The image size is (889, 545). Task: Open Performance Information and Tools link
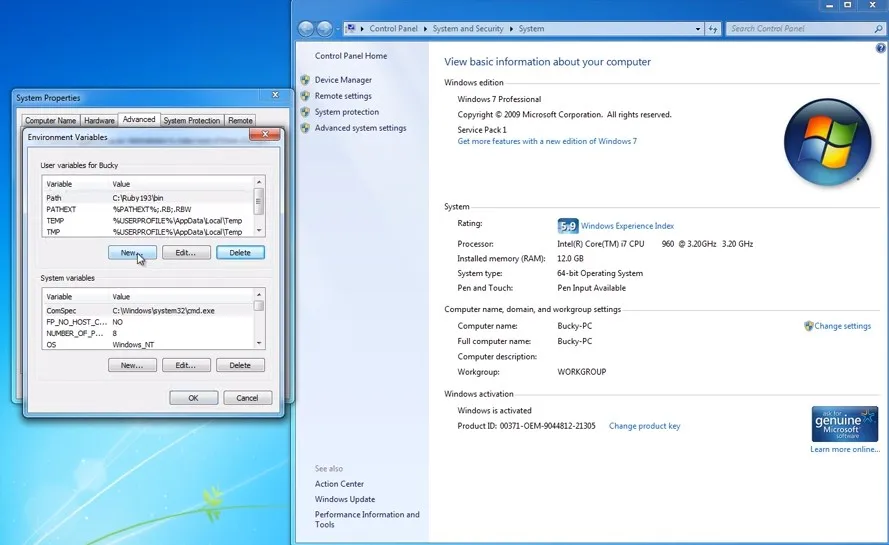tap(367, 519)
